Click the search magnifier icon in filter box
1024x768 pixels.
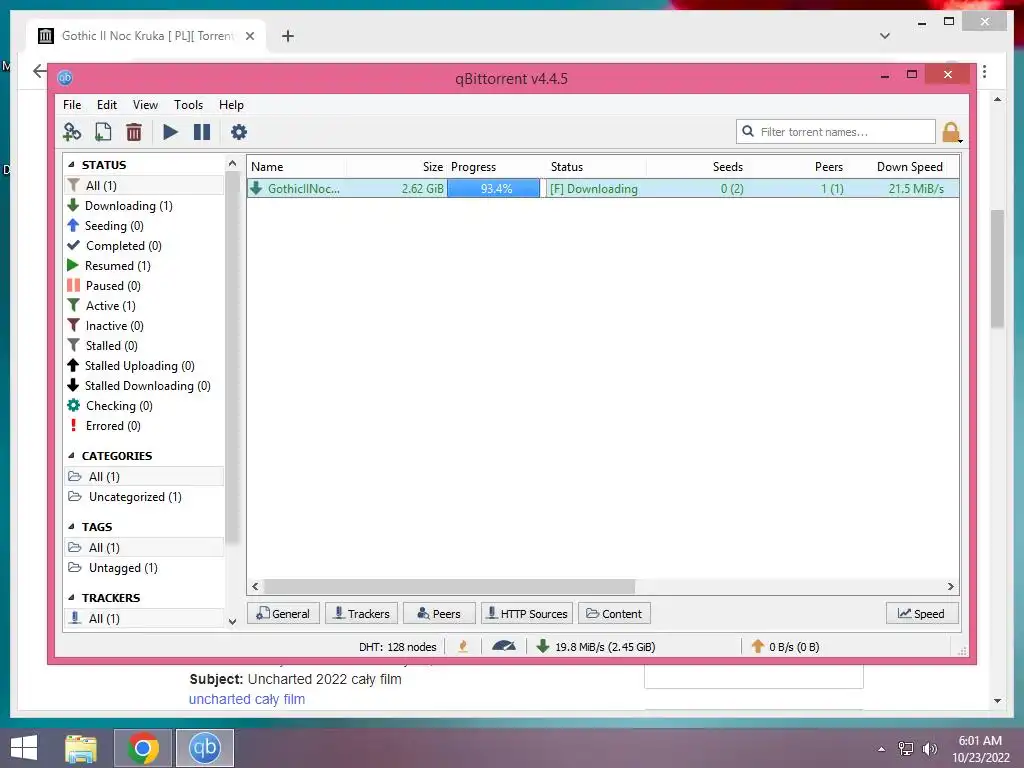coord(748,131)
